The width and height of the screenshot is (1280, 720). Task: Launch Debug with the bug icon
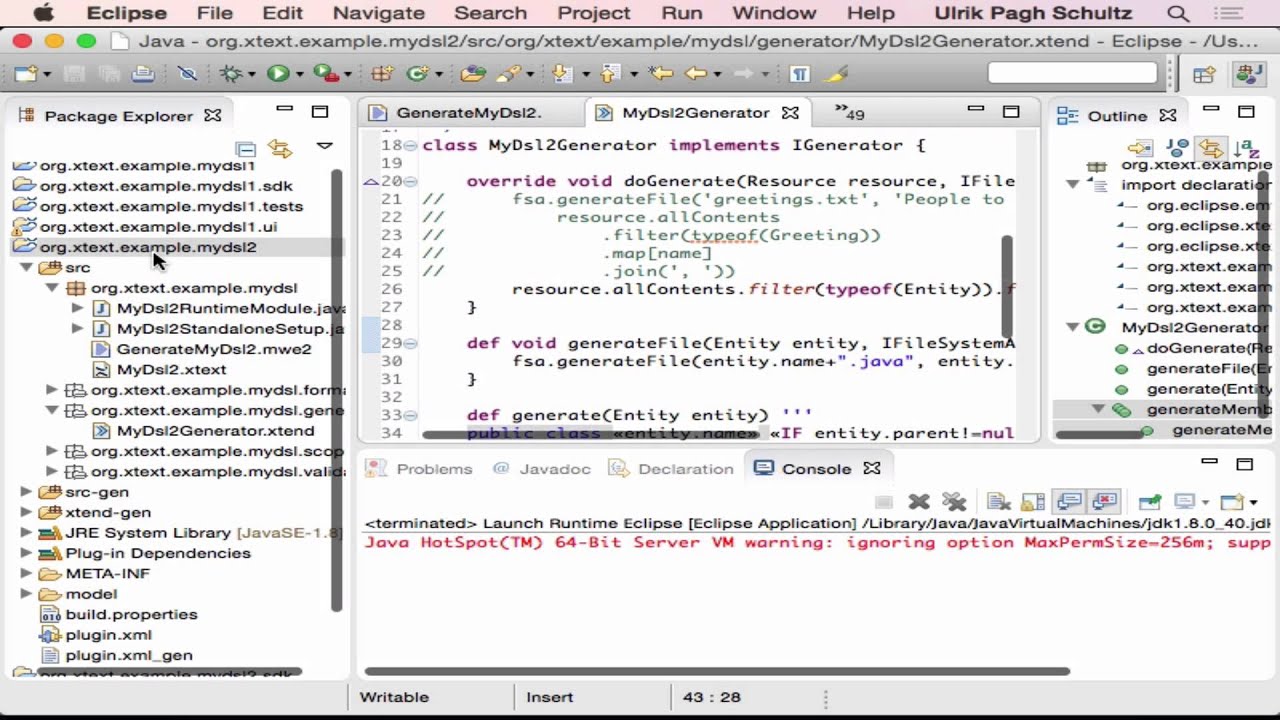click(x=231, y=74)
